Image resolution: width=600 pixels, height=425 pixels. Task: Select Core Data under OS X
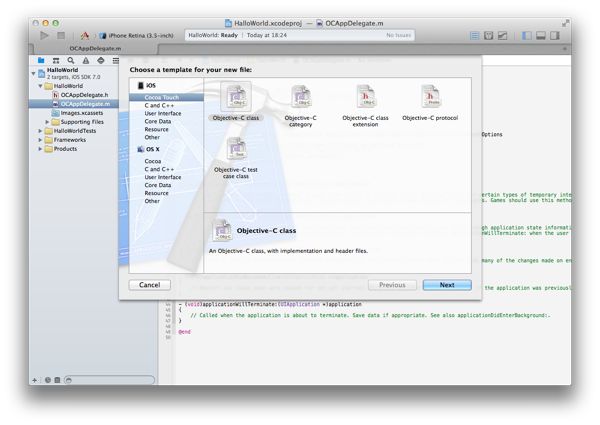pos(158,185)
